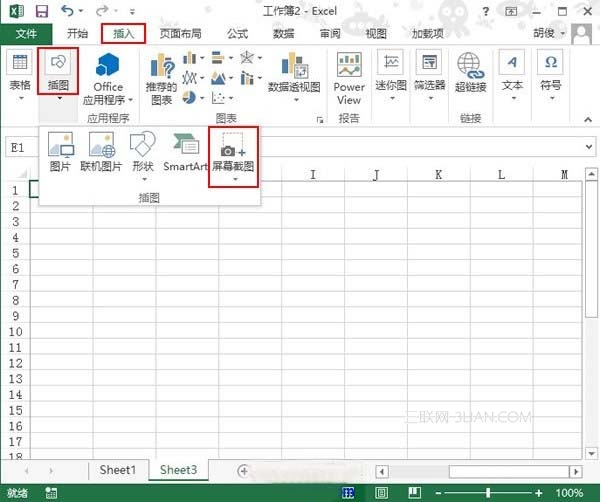The height and width of the screenshot is (502, 601).
Task: Switch to Normal view in status bar
Action: (x=348, y=493)
